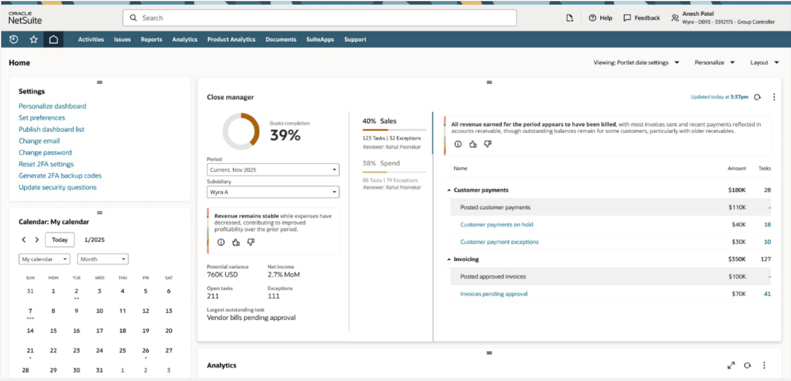Viewport: 791px width, 381px height.
Task: Open the recent records history icon
Action: click(x=14, y=39)
